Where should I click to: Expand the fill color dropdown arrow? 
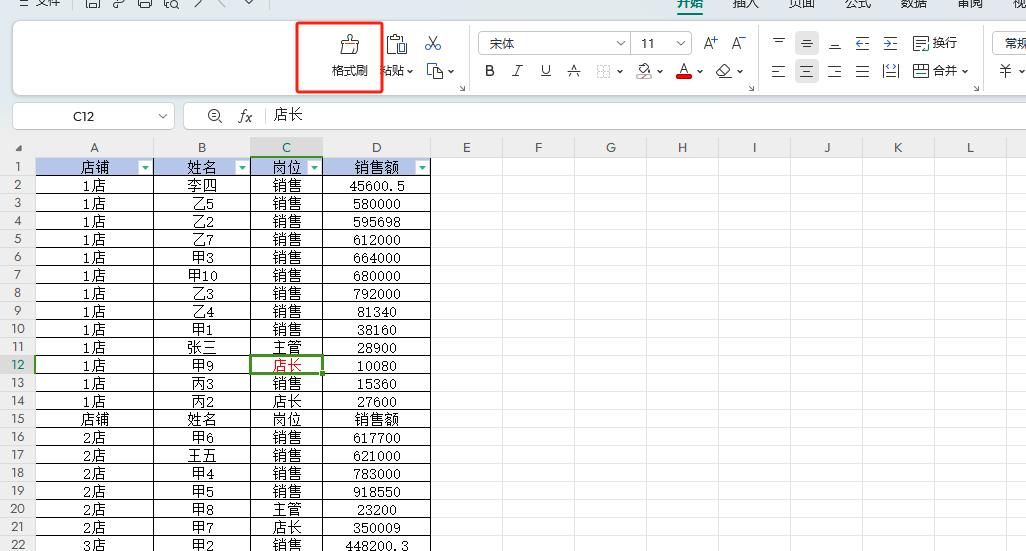point(660,71)
